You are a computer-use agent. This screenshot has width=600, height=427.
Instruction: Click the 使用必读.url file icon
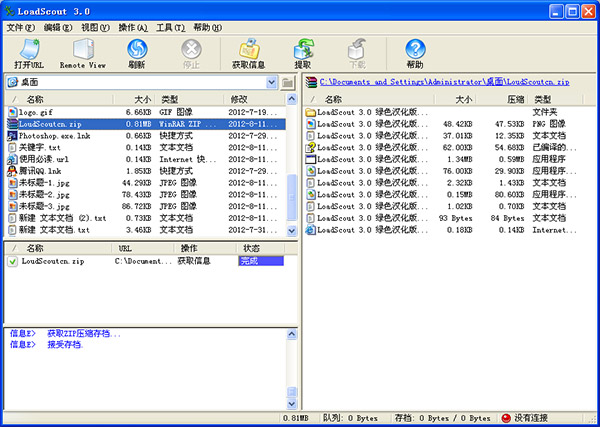coord(13,159)
